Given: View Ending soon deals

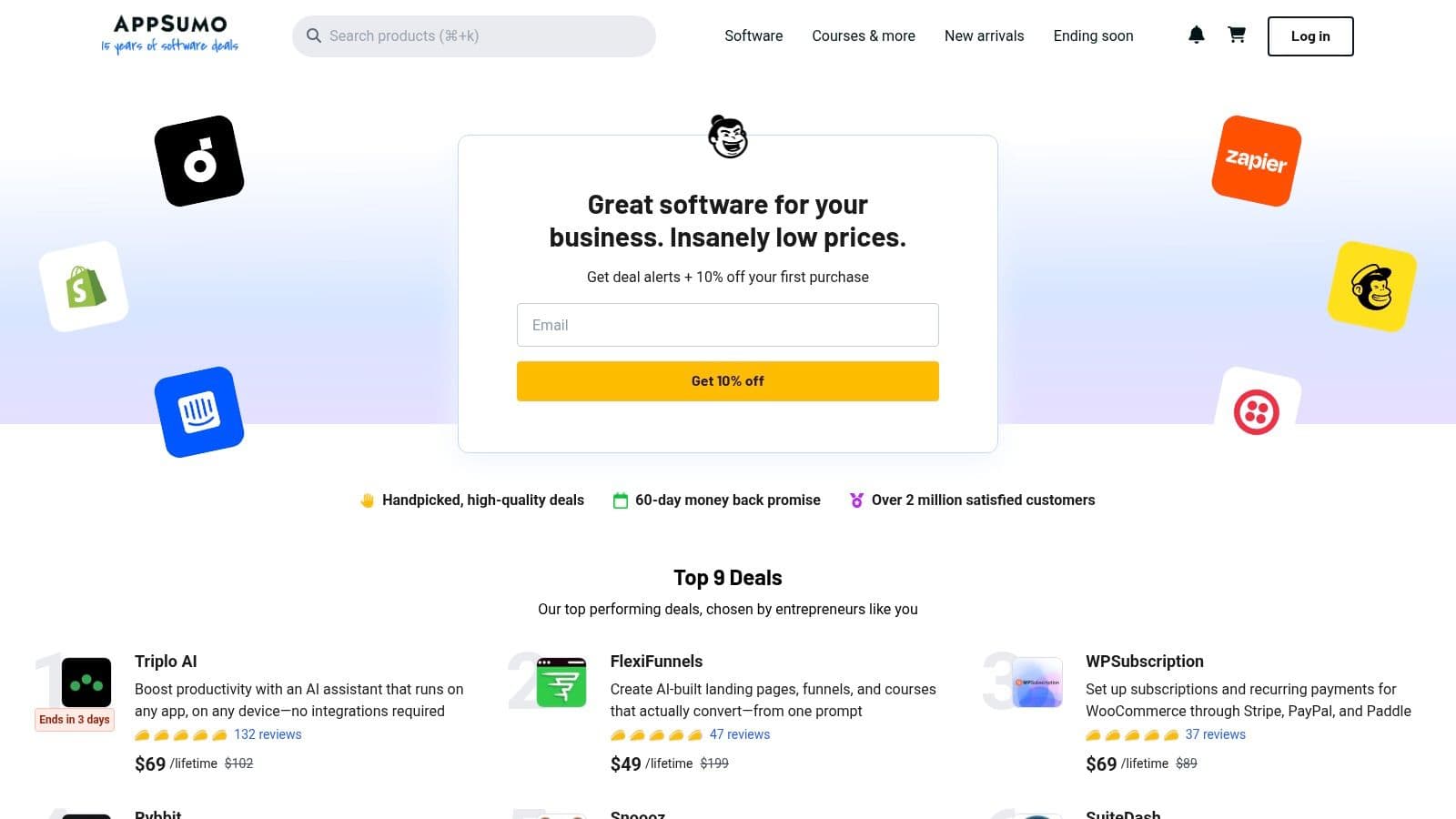Looking at the screenshot, I should [x=1093, y=35].
